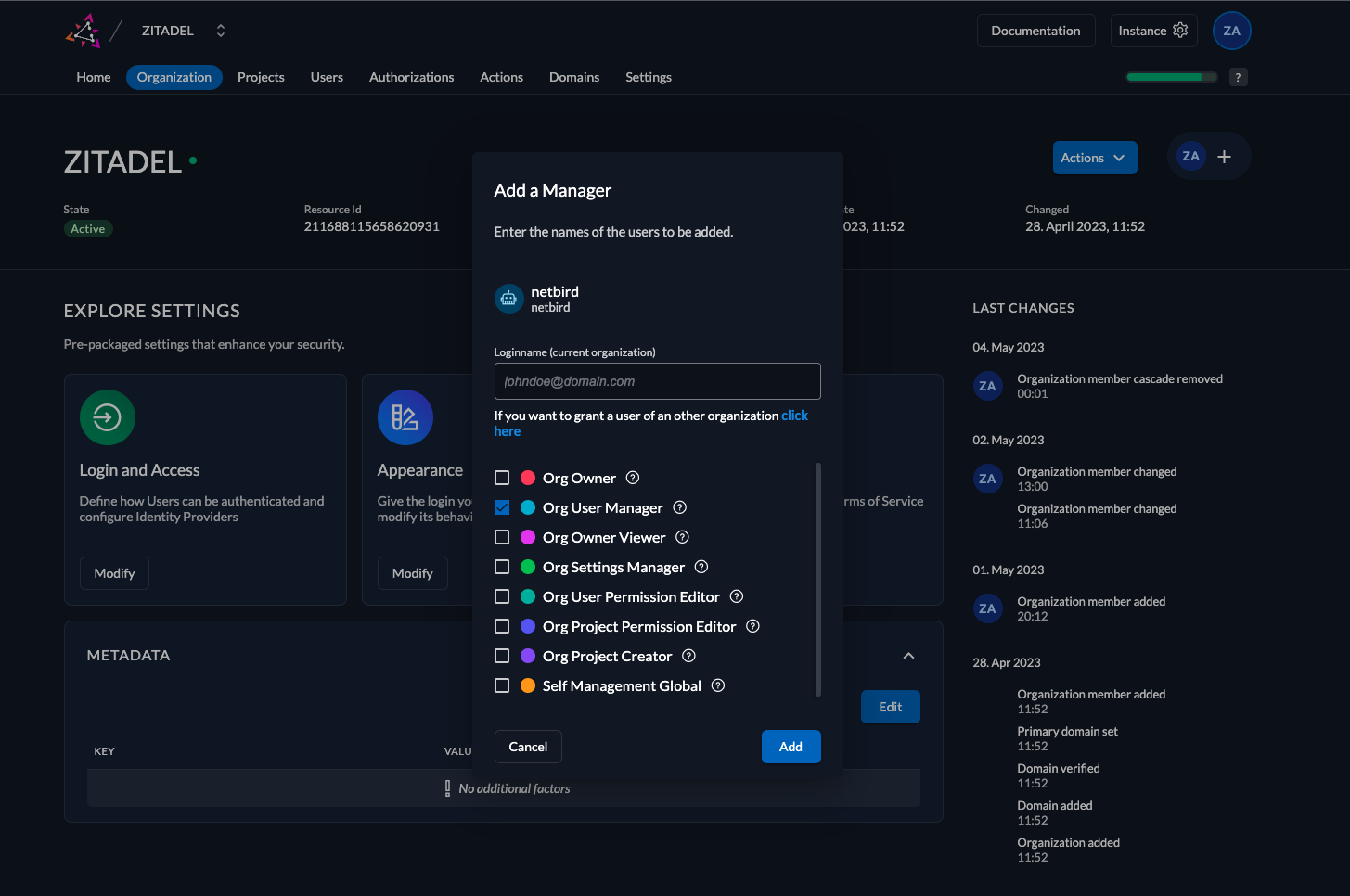Click the plus icon to add manager
The width and height of the screenshot is (1350, 896).
click(x=1224, y=157)
